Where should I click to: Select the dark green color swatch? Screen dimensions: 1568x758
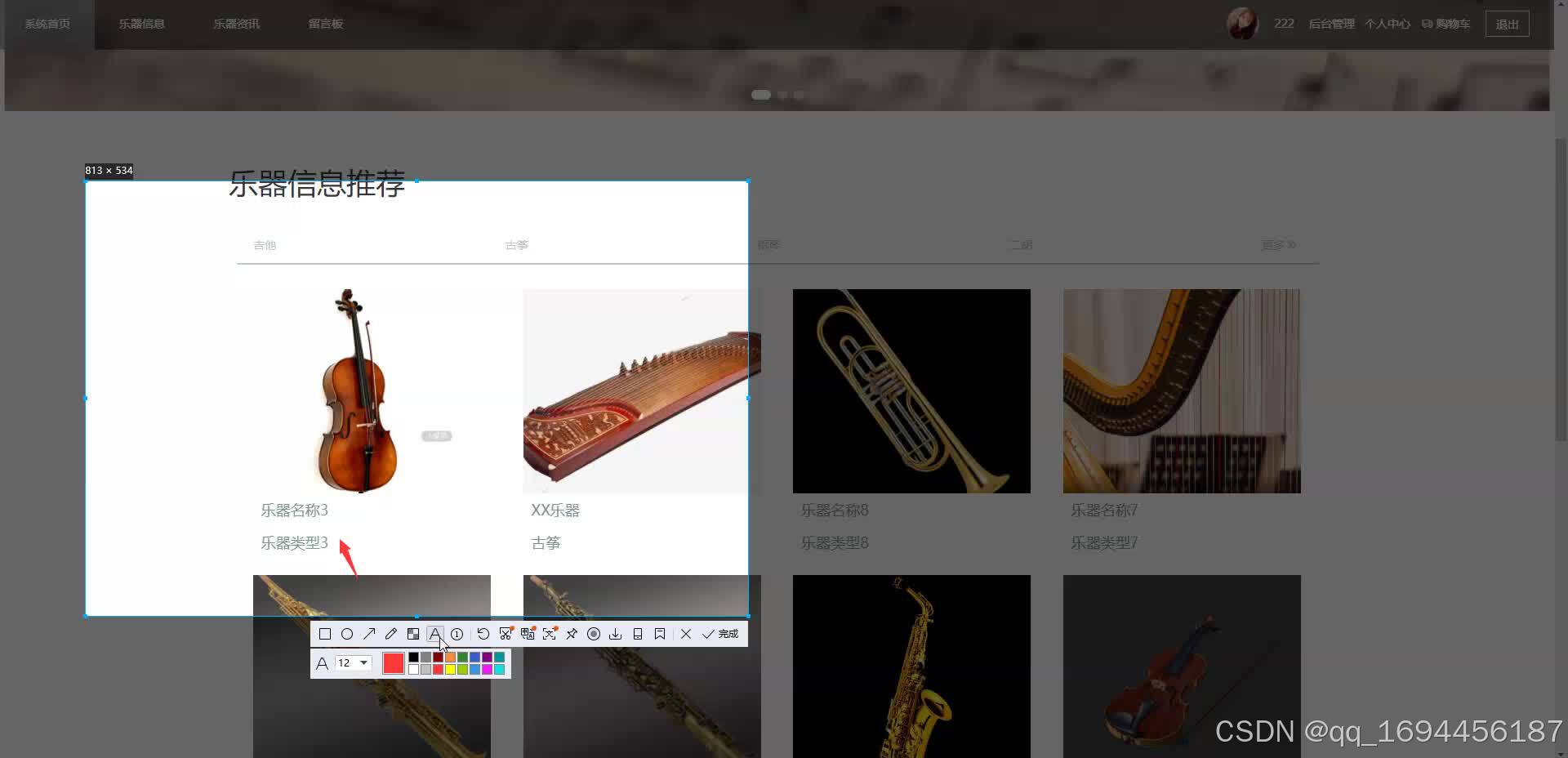coord(462,658)
